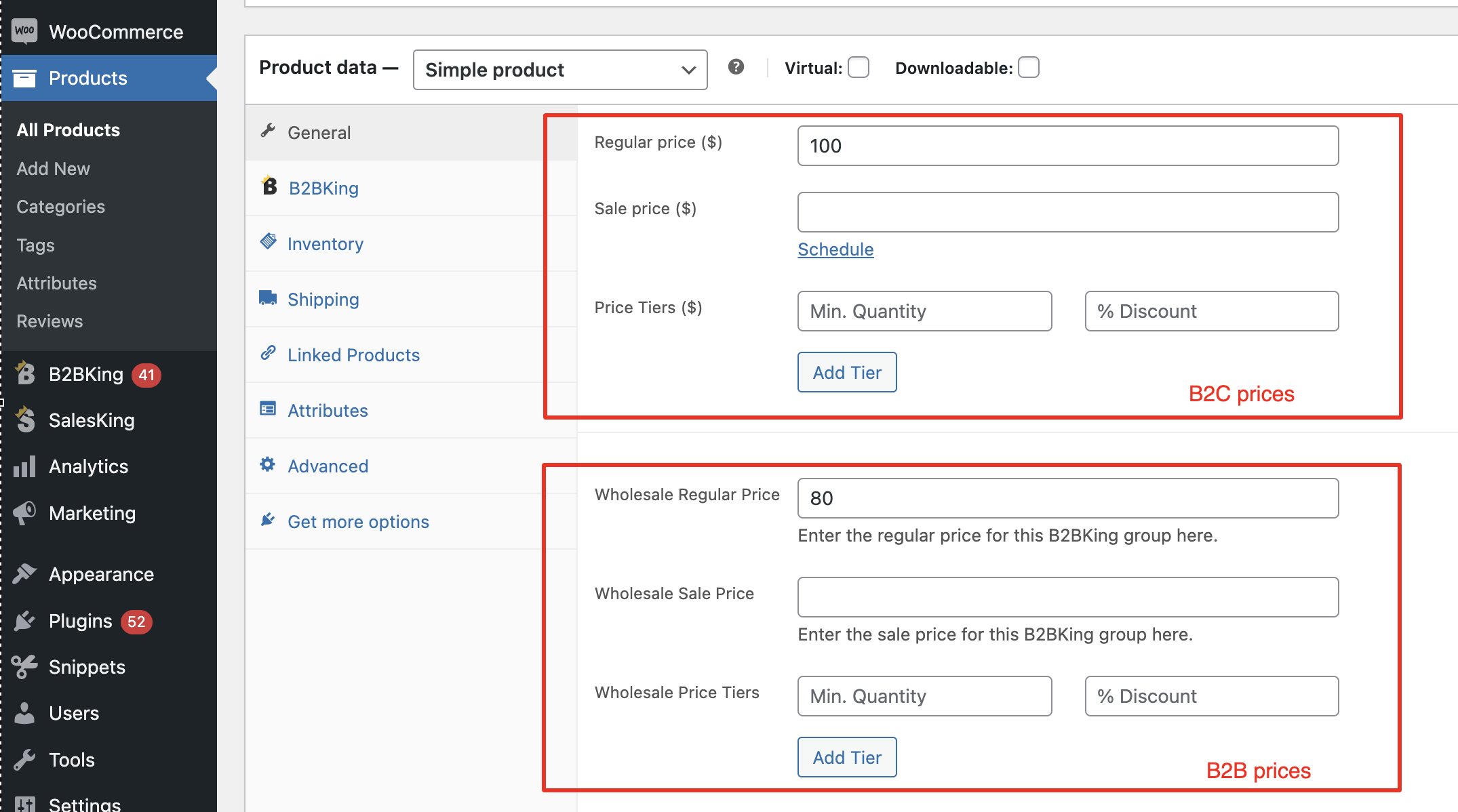Screen dimensions: 1458x812
Task: Click the Snippets scissors icon
Action: point(24,667)
